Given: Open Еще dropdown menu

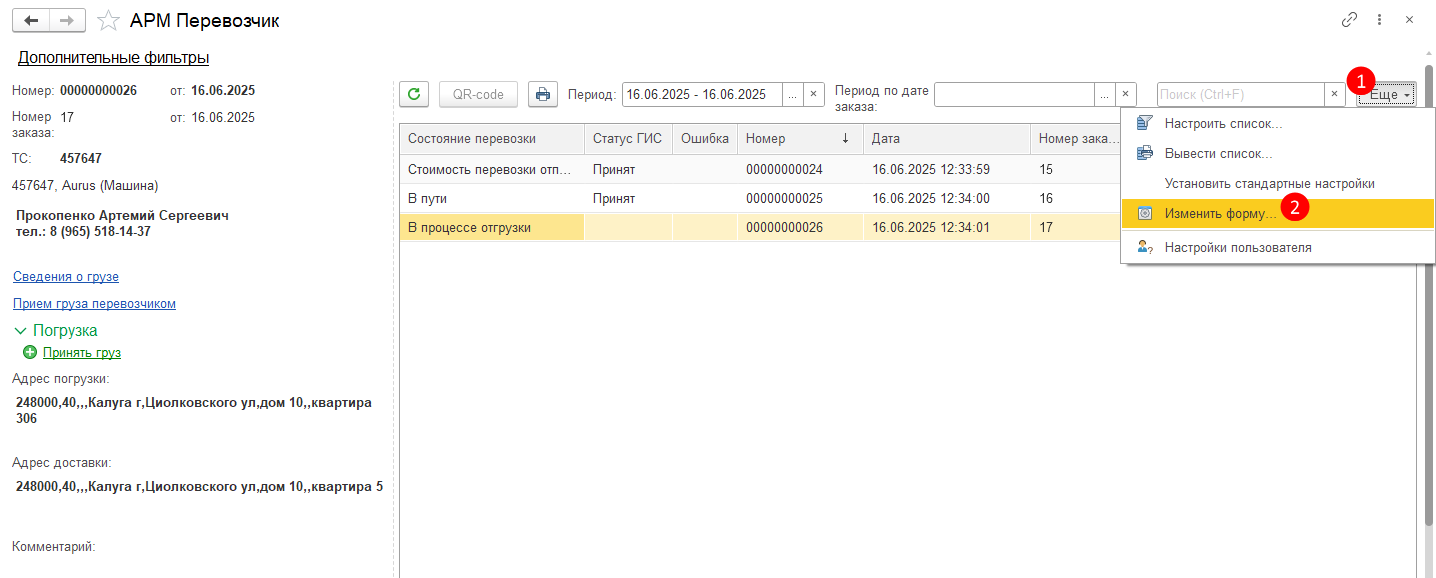Looking at the screenshot, I should pyautogui.click(x=1386, y=94).
